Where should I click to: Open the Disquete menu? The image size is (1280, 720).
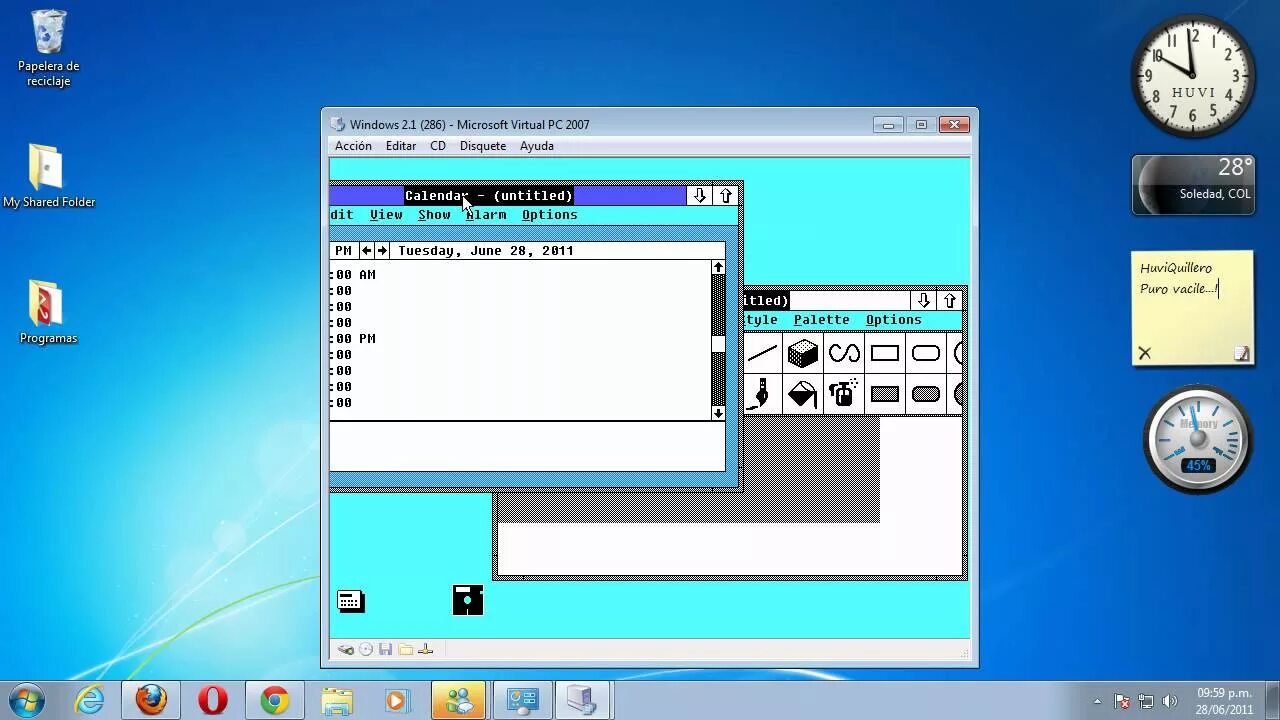coord(483,146)
